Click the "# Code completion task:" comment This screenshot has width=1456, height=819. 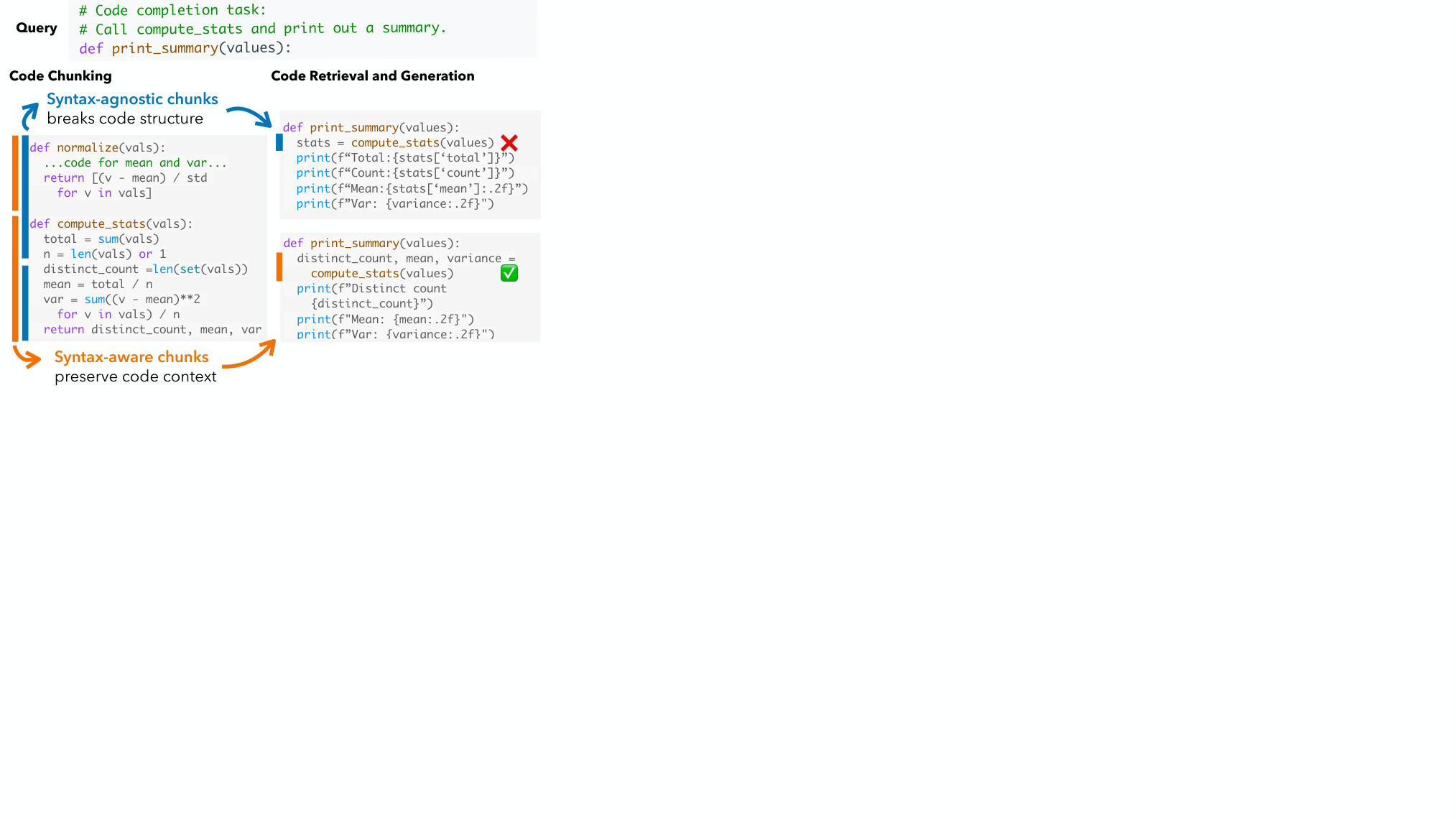click(x=172, y=10)
